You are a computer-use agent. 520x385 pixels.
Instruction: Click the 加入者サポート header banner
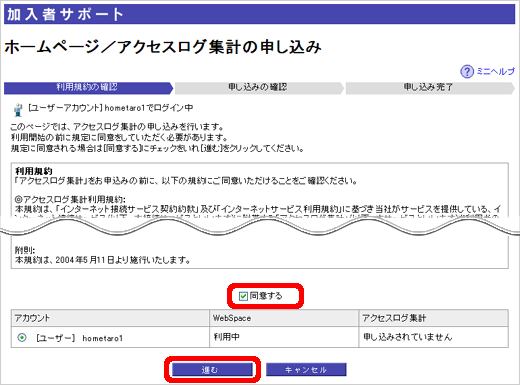259,14
